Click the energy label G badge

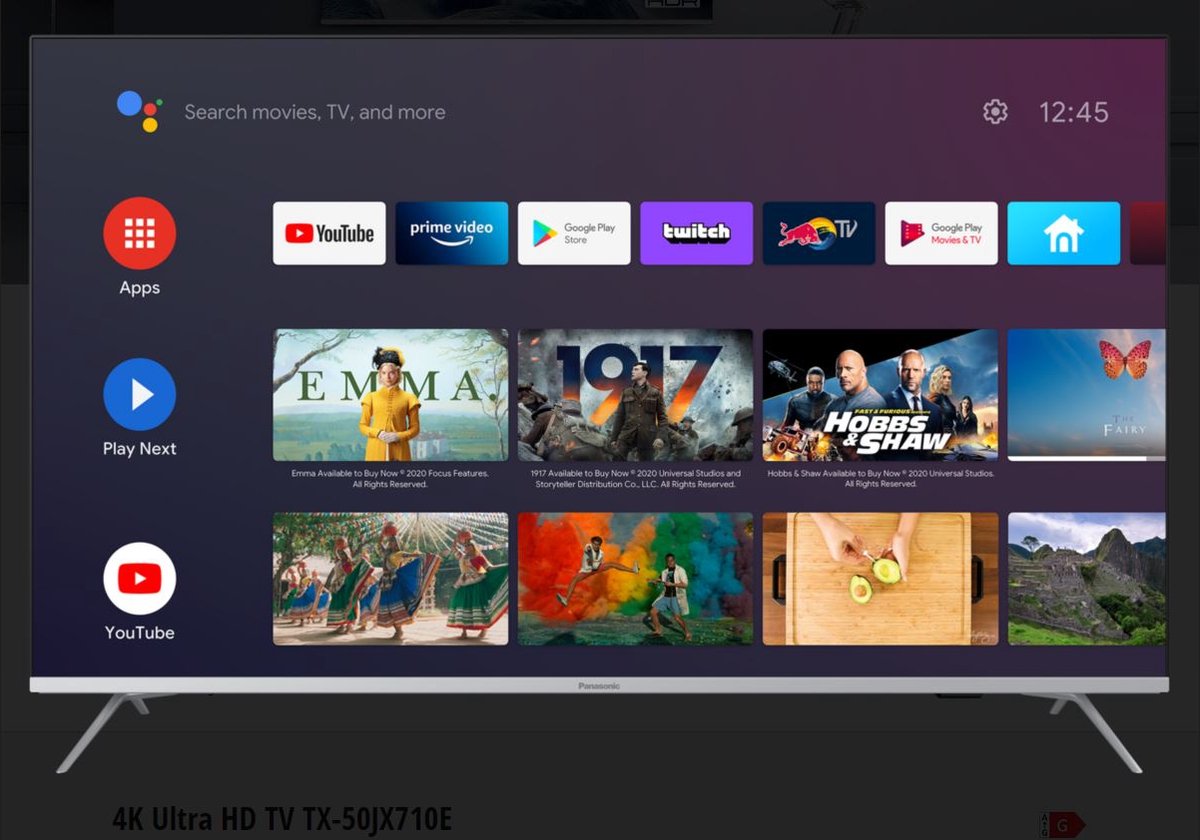point(1062,825)
